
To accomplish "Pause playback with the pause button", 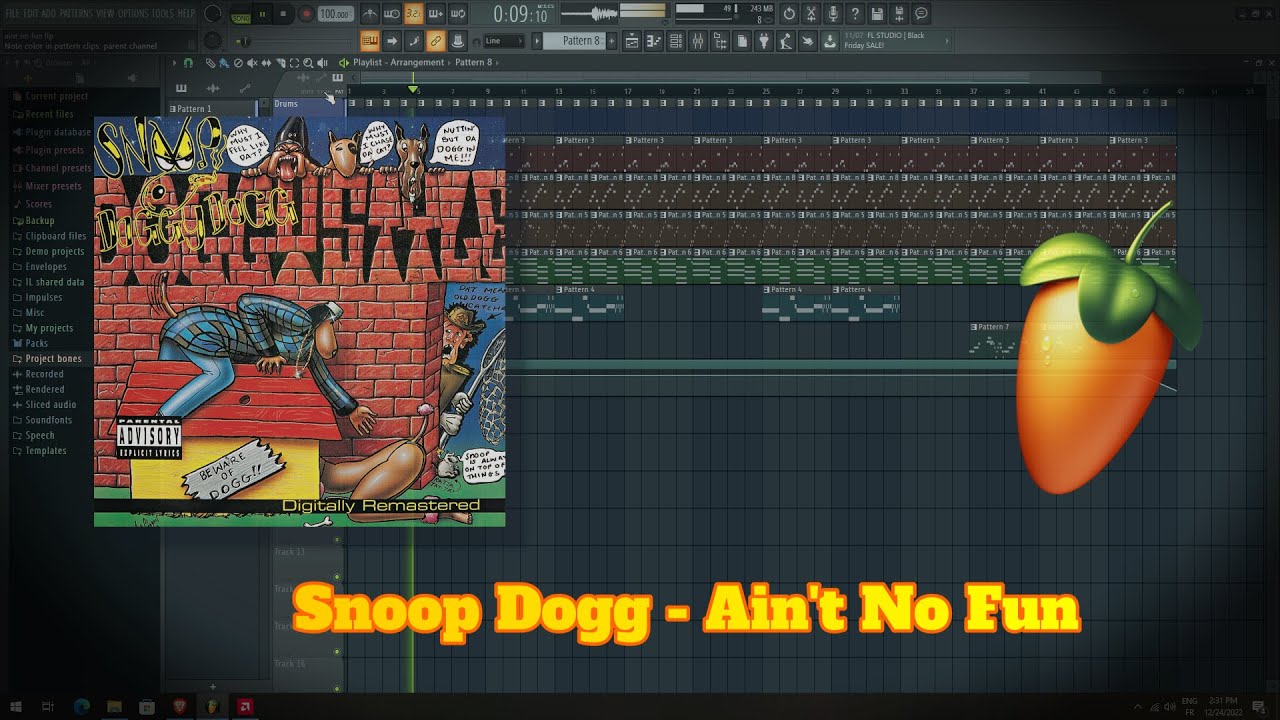I will [x=262, y=14].
